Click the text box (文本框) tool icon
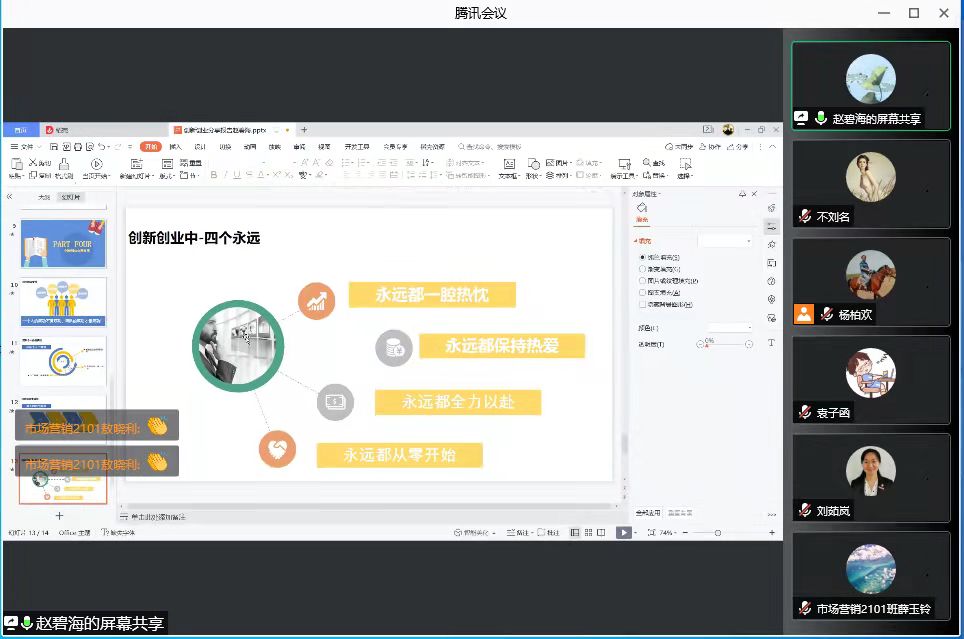The width and height of the screenshot is (964, 639). [x=508, y=165]
